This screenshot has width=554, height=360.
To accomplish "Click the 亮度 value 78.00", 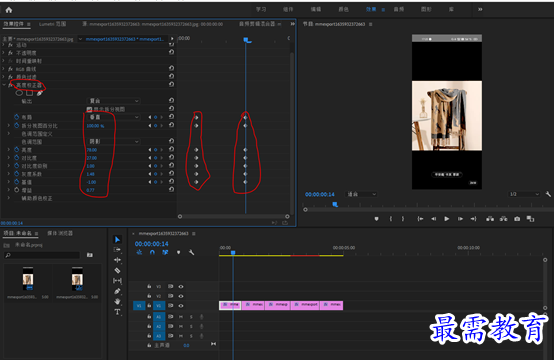I will 92,150.
